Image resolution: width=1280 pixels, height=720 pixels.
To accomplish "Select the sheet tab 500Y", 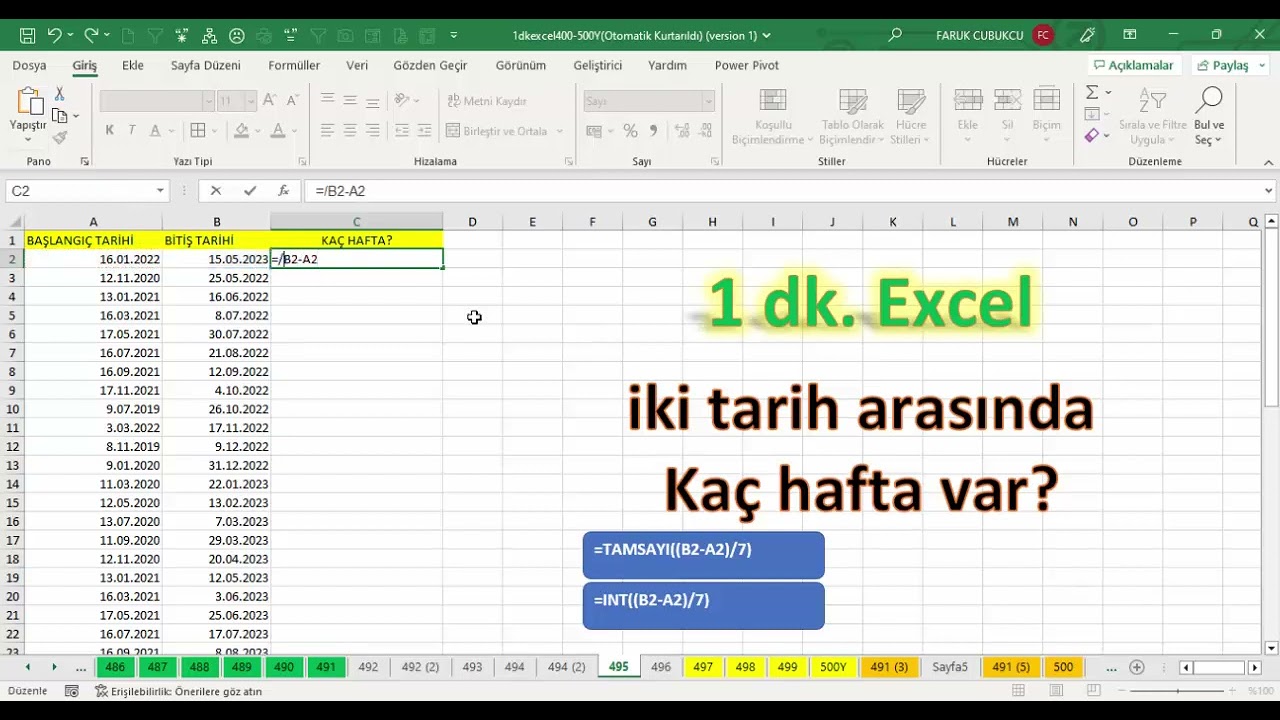I will click(x=833, y=667).
